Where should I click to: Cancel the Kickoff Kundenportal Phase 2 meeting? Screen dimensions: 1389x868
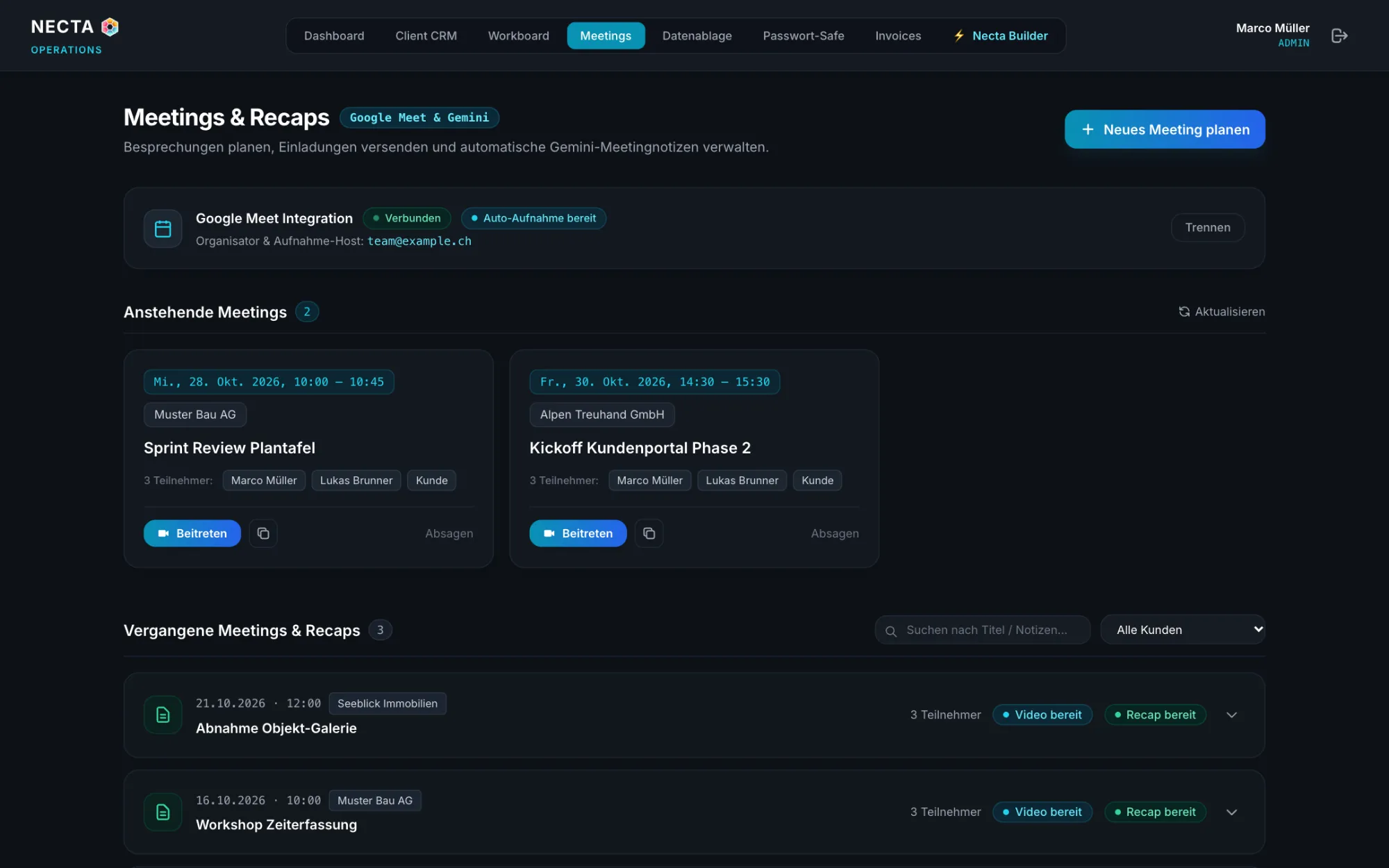tap(835, 533)
